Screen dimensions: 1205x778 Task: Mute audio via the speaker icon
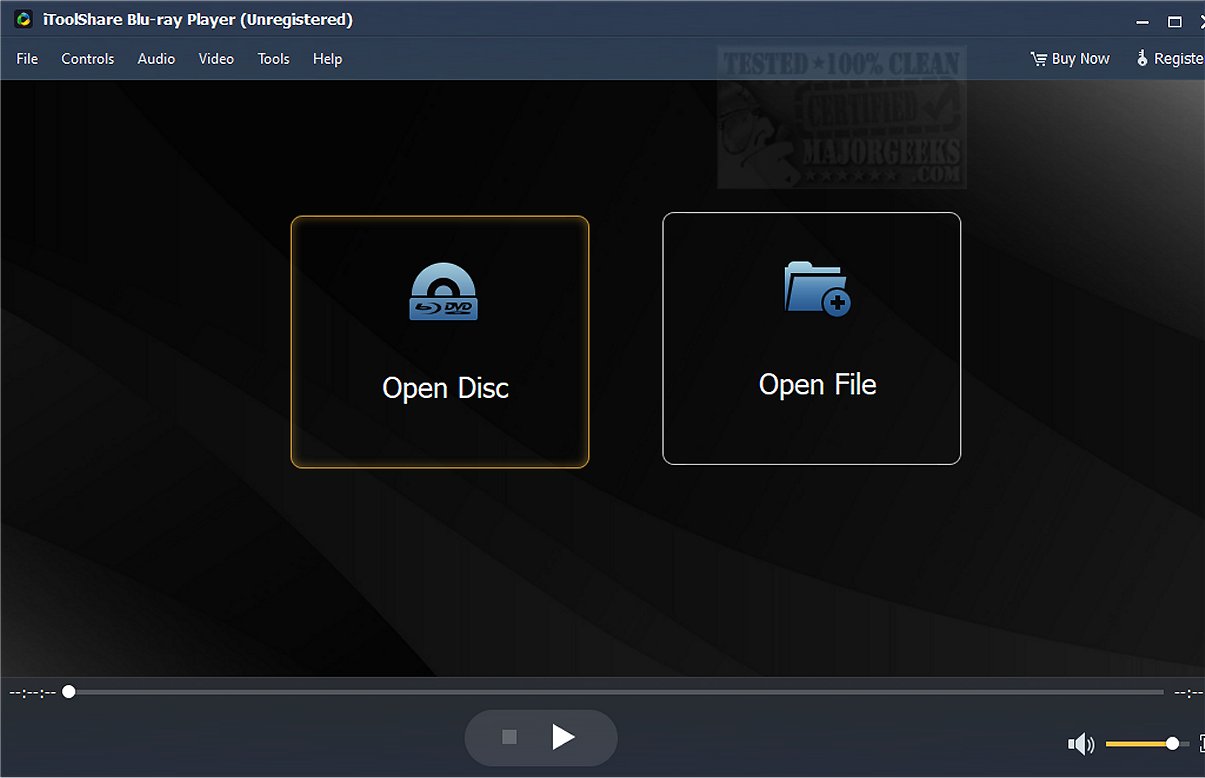pyautogui.click(x=1081, y=744)
